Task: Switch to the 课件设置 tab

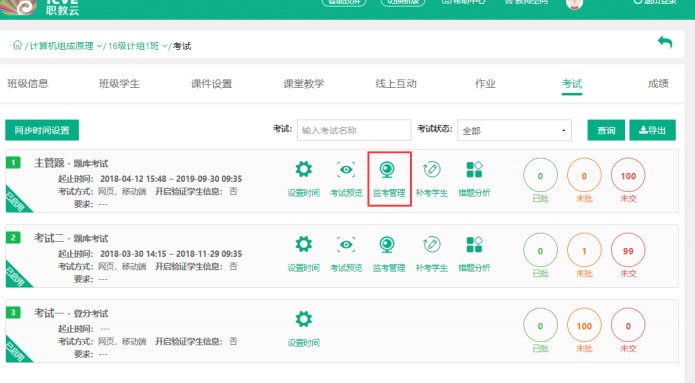Action: coord(211,83)
